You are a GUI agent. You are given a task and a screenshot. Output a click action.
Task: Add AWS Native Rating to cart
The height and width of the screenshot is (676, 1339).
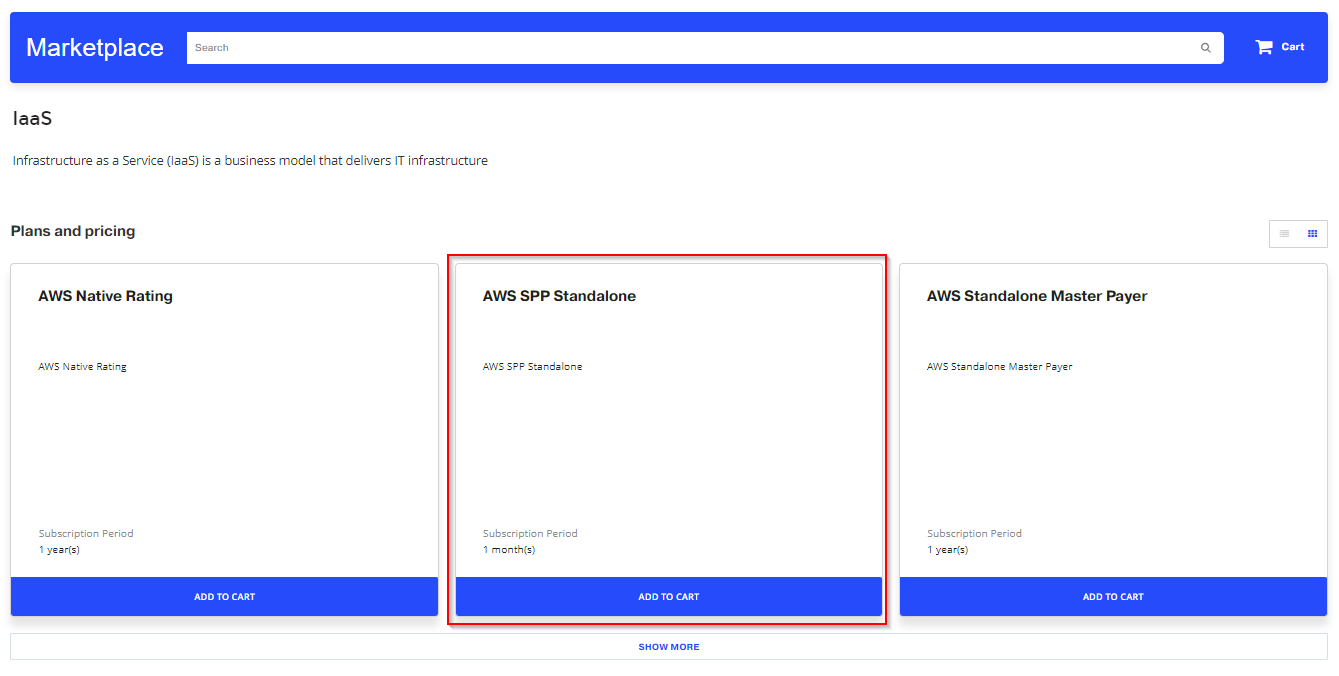coord(224,597)
